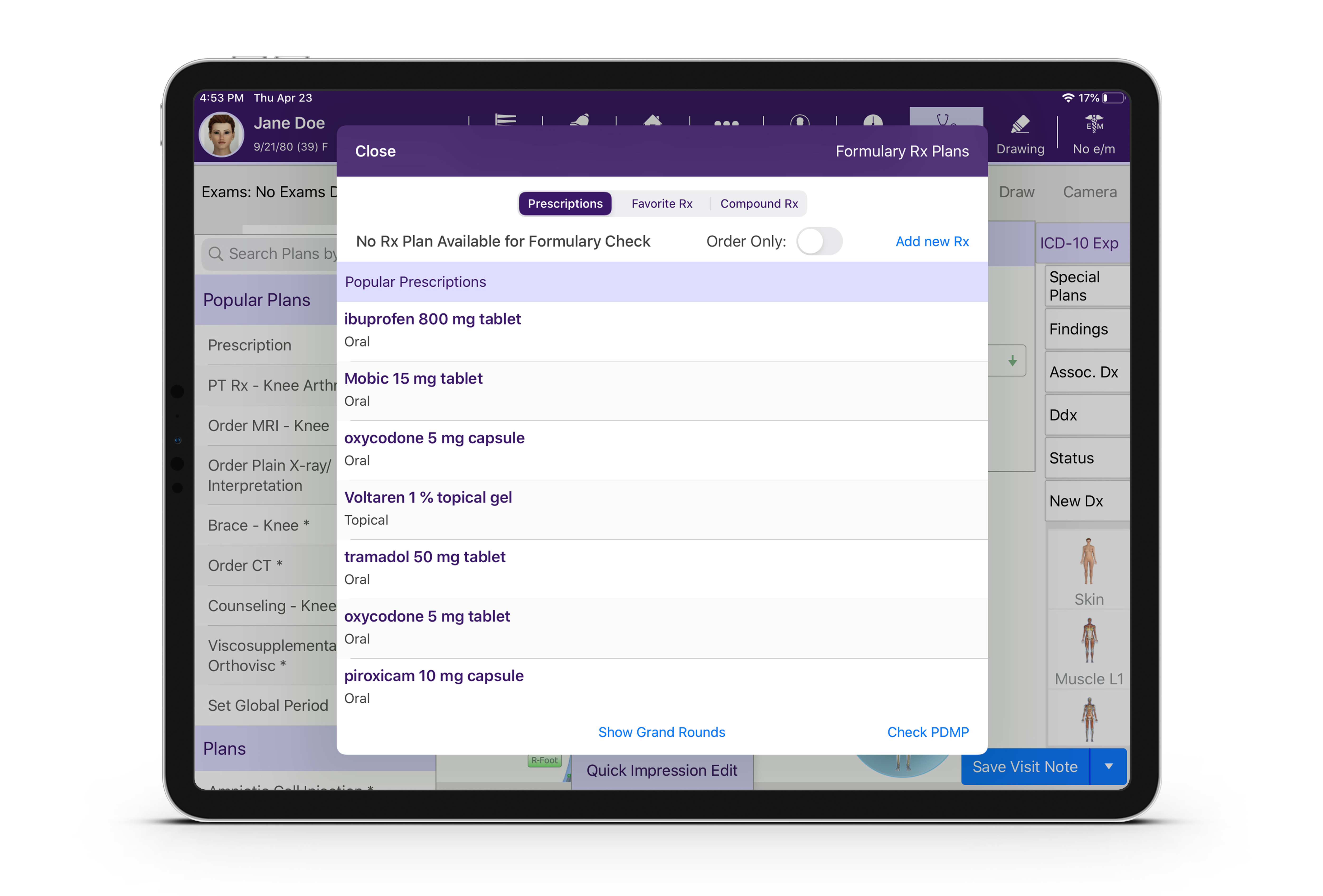Switch to the Compound Rx tab

coord(759,203)
